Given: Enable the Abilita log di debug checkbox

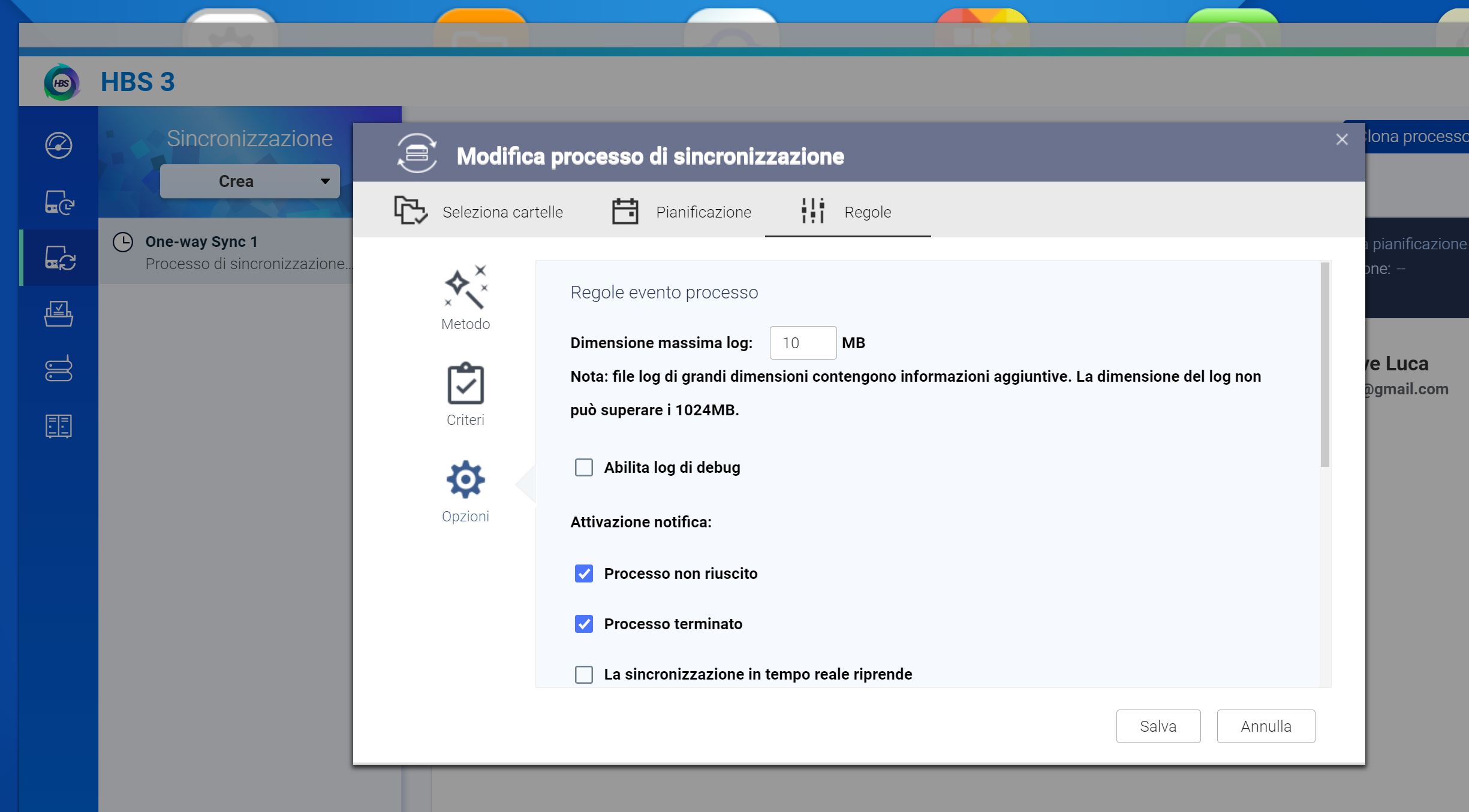Looking at the screenshot, I should tap(583, 467).
